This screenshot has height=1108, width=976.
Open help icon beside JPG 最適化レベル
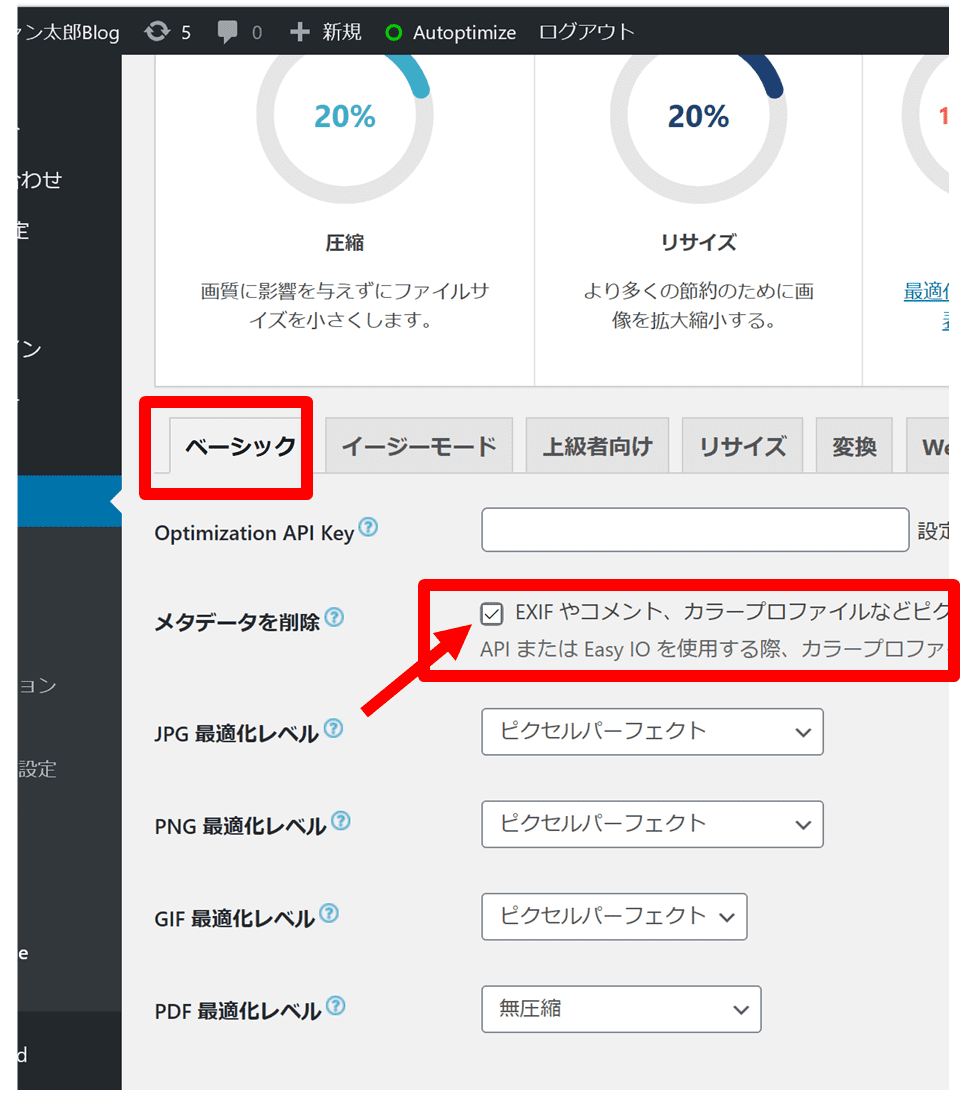click(x=334, y=729)
